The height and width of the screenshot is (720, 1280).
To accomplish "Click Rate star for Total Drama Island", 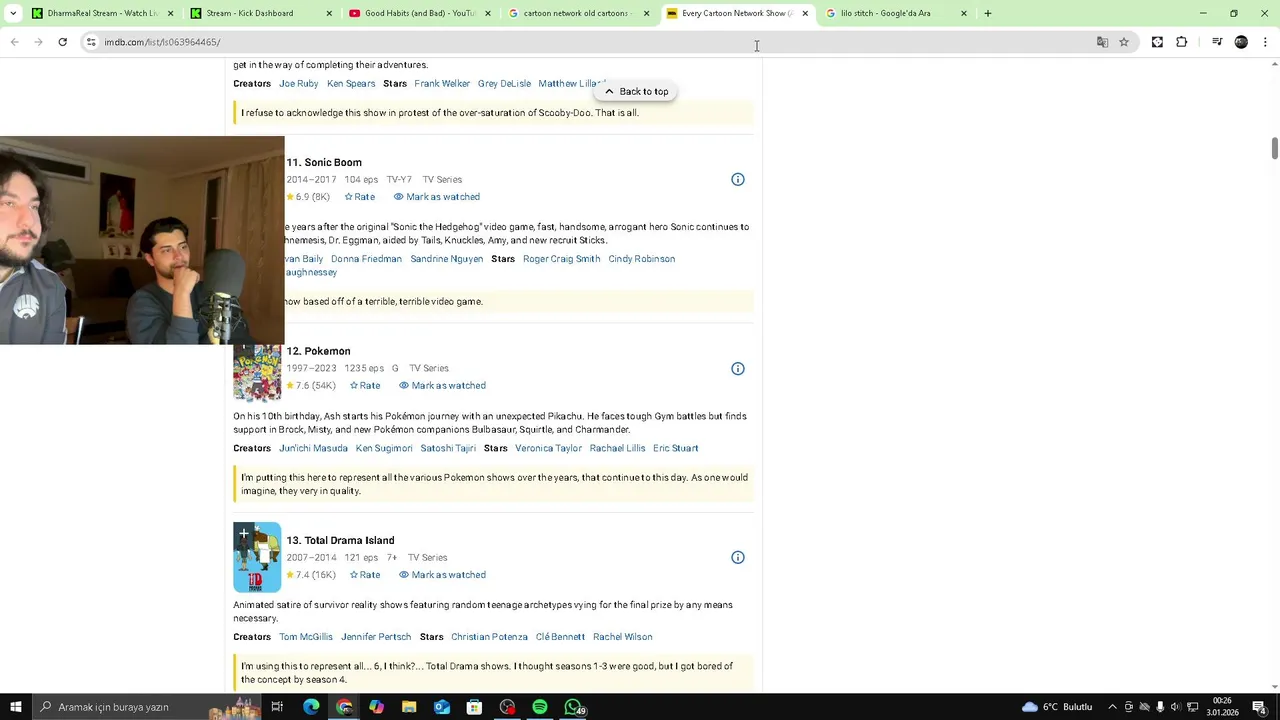I will click(365, 575).
